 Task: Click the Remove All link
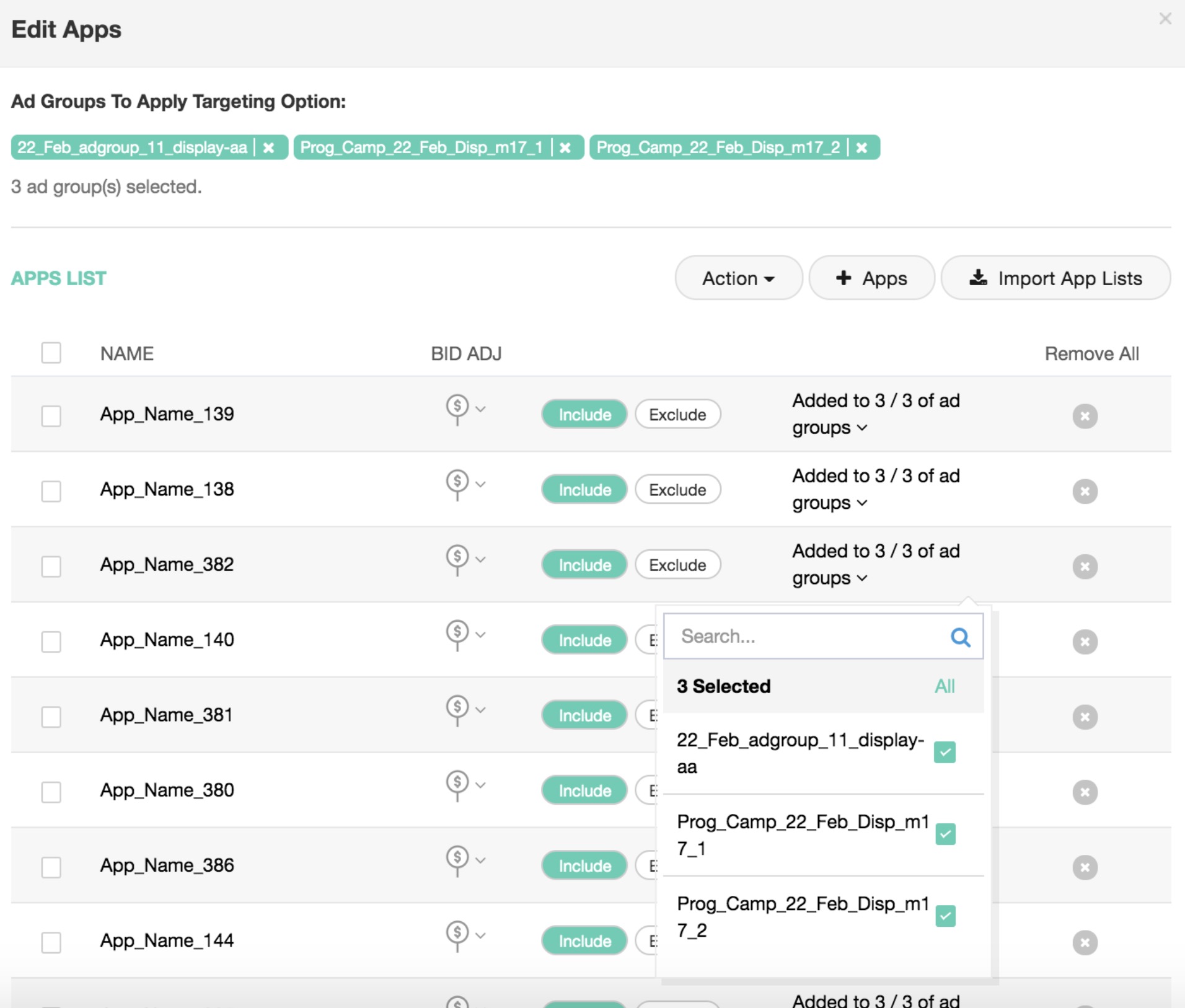[1091, 353]
